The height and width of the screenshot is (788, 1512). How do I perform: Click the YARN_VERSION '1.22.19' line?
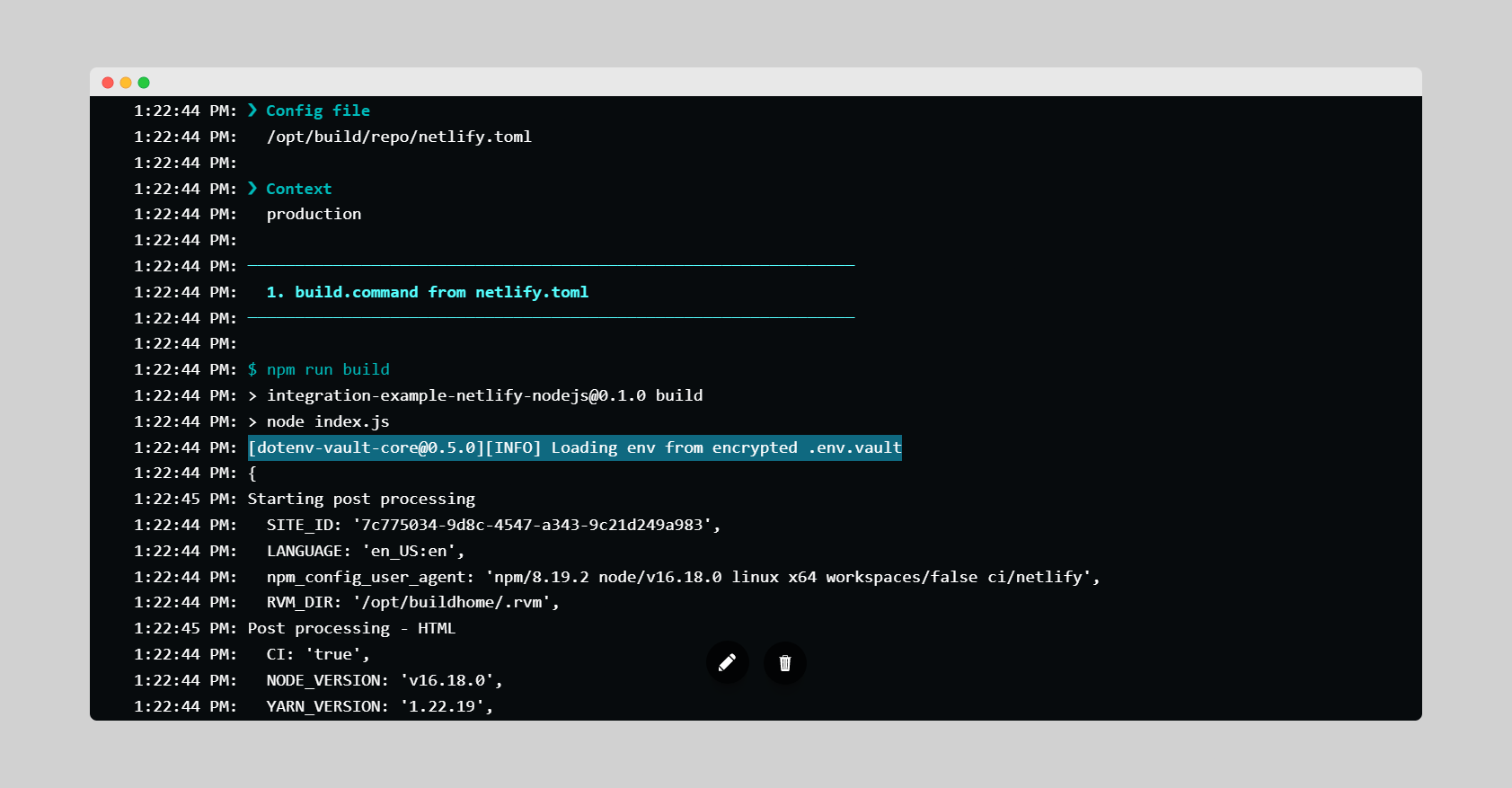point(380,706)
